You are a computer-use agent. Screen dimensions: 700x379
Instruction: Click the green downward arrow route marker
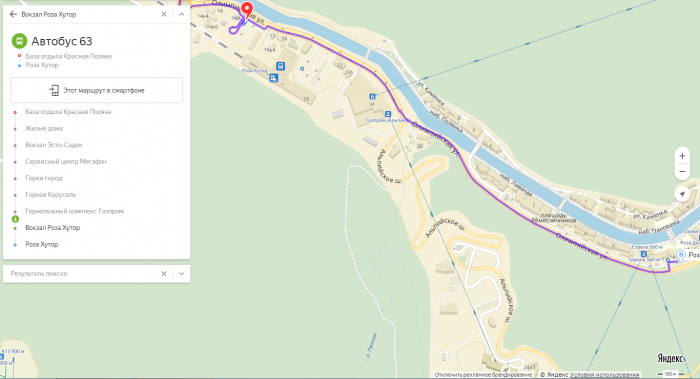tap(15, 219)
